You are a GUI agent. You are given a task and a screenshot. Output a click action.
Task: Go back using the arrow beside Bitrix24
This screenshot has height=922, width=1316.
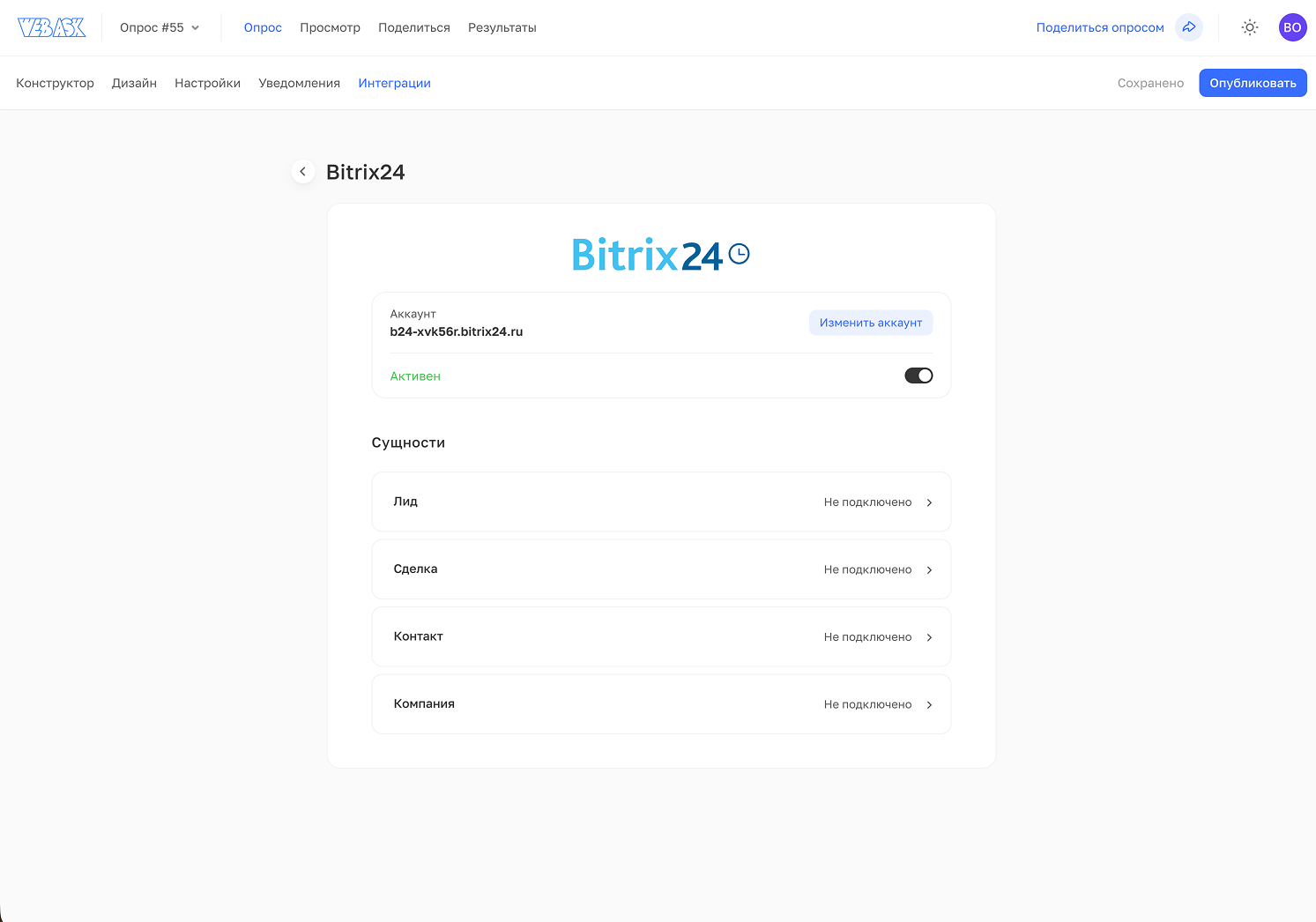click(303, 172)
